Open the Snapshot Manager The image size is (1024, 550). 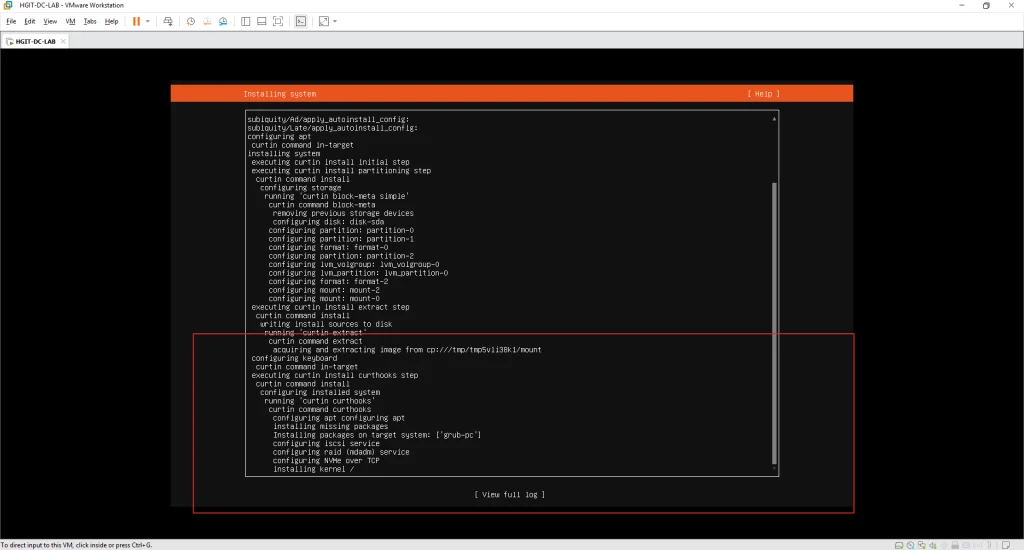pyautogui.click(x=223, y=22)
